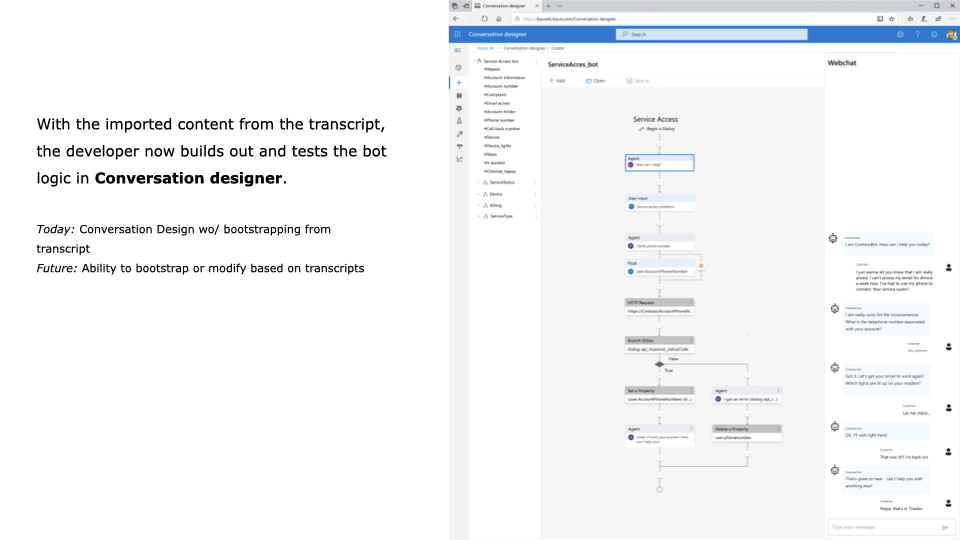The width and height of the screenshot is (960, 540).
Task: Go to the browser Home icon
Action: (x=499, y=19)
